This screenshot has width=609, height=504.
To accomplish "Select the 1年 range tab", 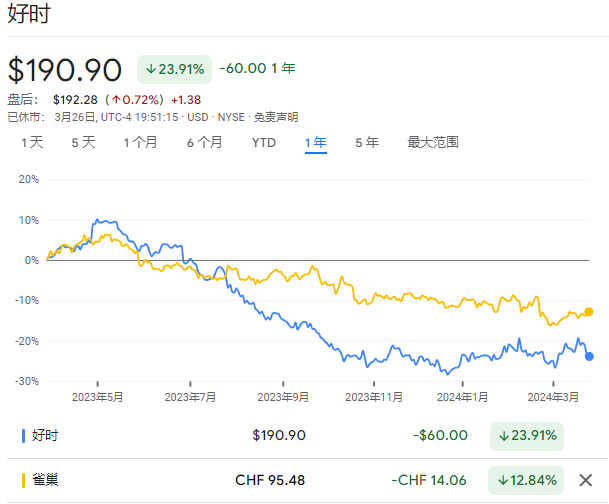I will point(315,143).
